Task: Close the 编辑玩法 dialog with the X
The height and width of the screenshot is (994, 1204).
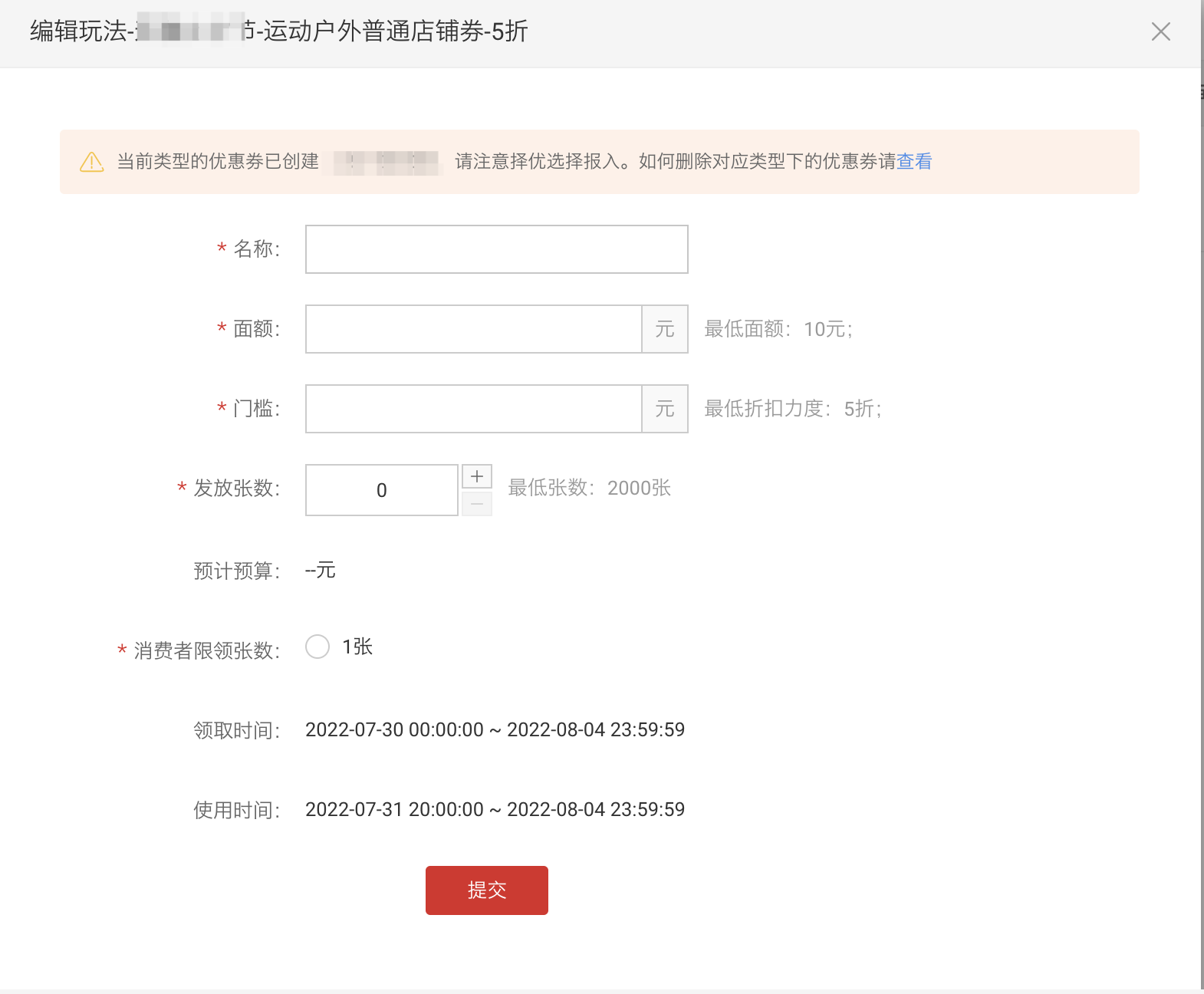Action: (1161, 31)
